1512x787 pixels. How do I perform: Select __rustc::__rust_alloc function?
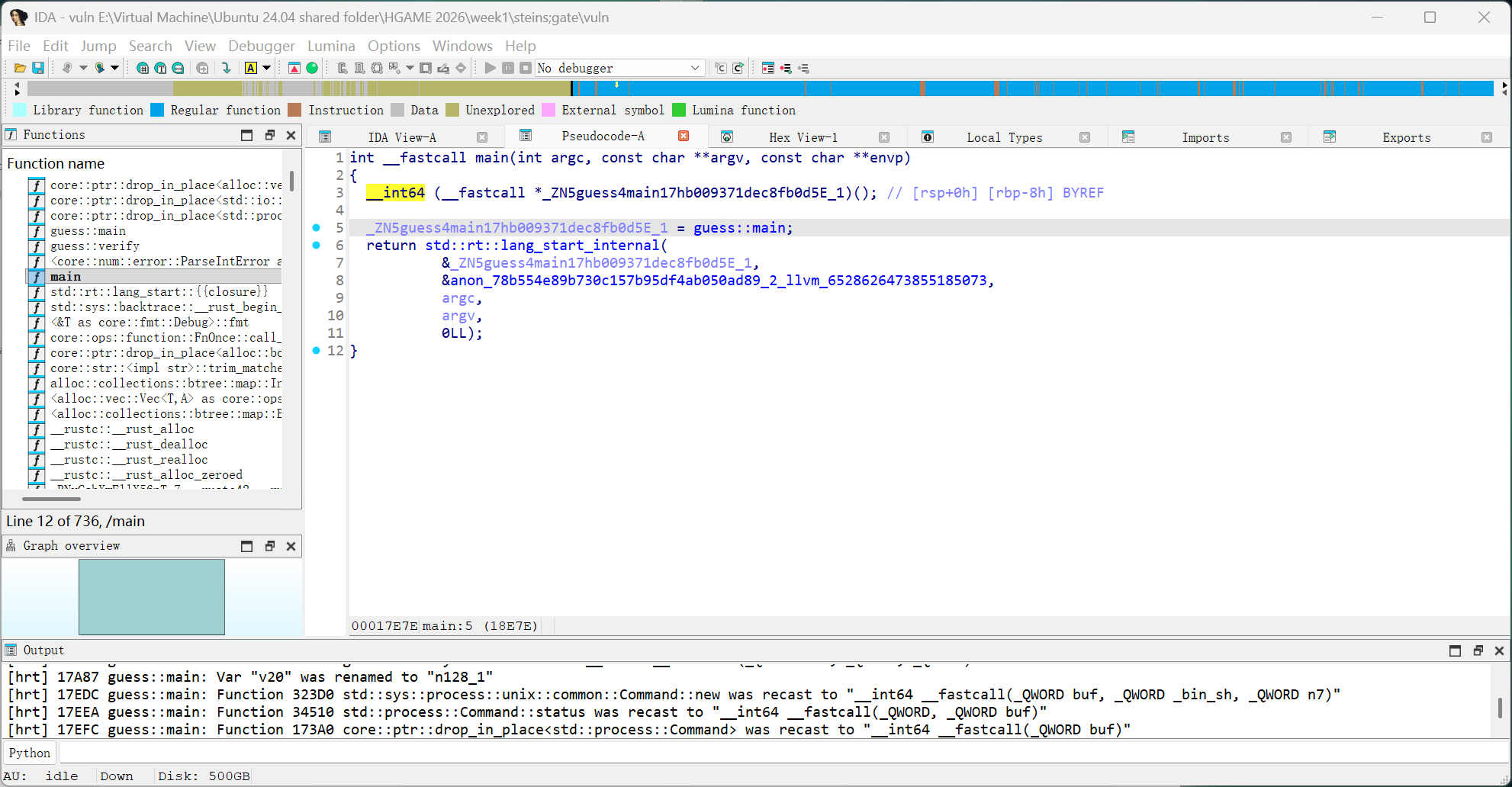(x=122, y=429)
